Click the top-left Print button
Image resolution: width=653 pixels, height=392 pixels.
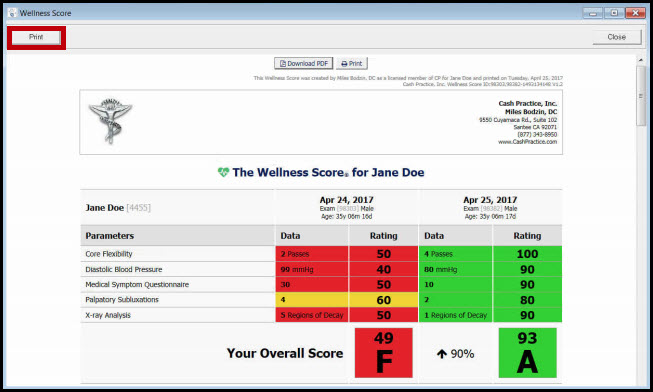pyautogui.click(x=36, y=37)
